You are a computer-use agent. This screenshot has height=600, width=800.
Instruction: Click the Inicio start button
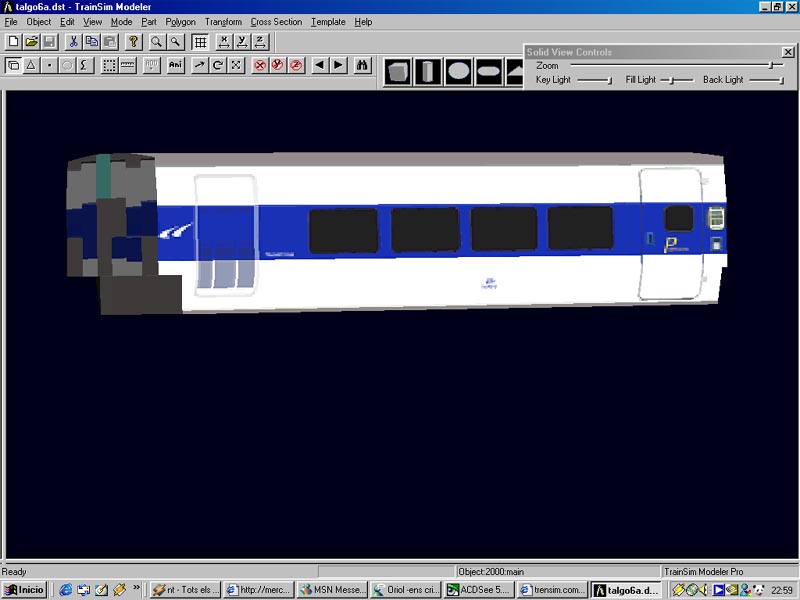point(25,590)
